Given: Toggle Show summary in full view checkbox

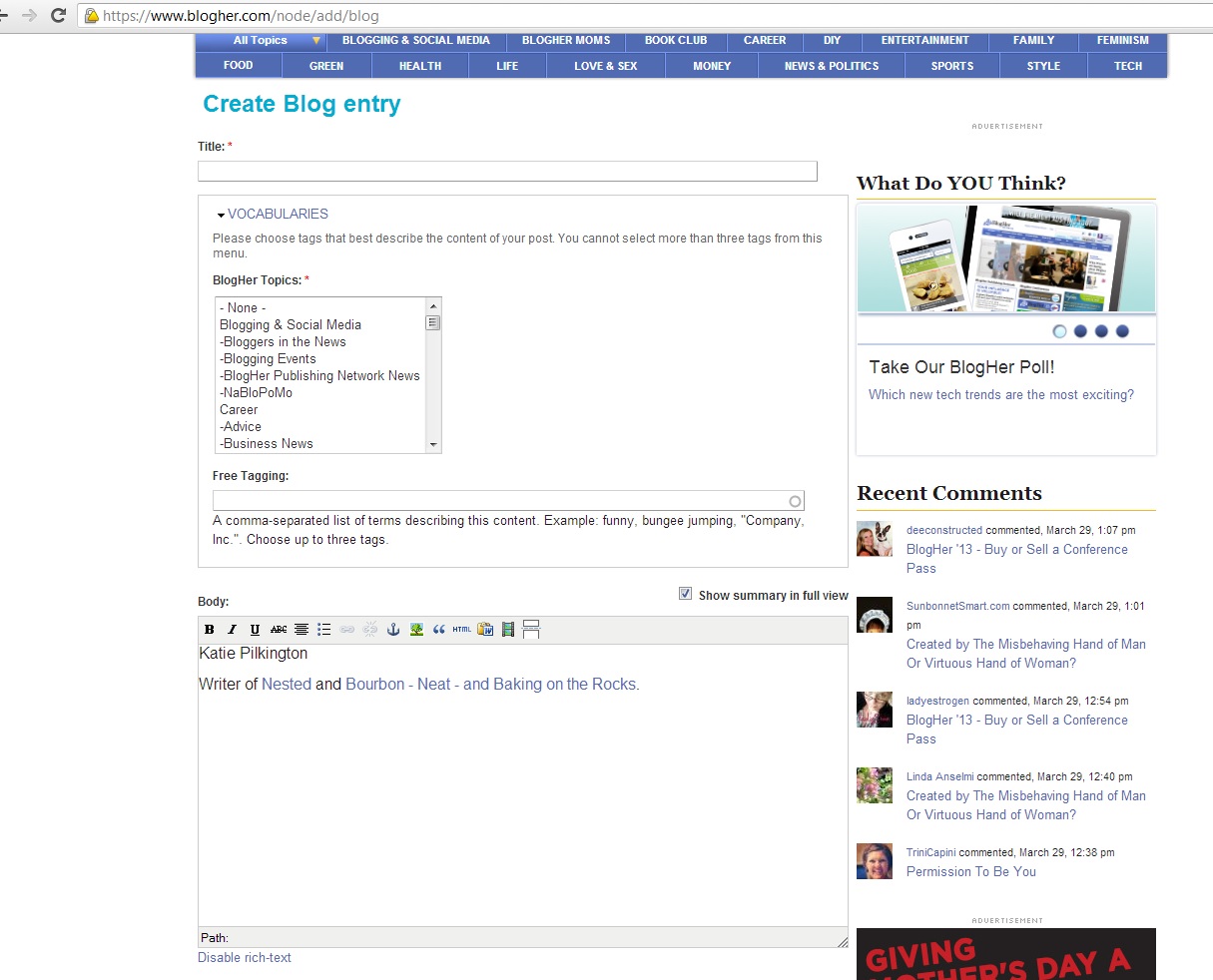Looking at the screenshot, I should [685, 594].
